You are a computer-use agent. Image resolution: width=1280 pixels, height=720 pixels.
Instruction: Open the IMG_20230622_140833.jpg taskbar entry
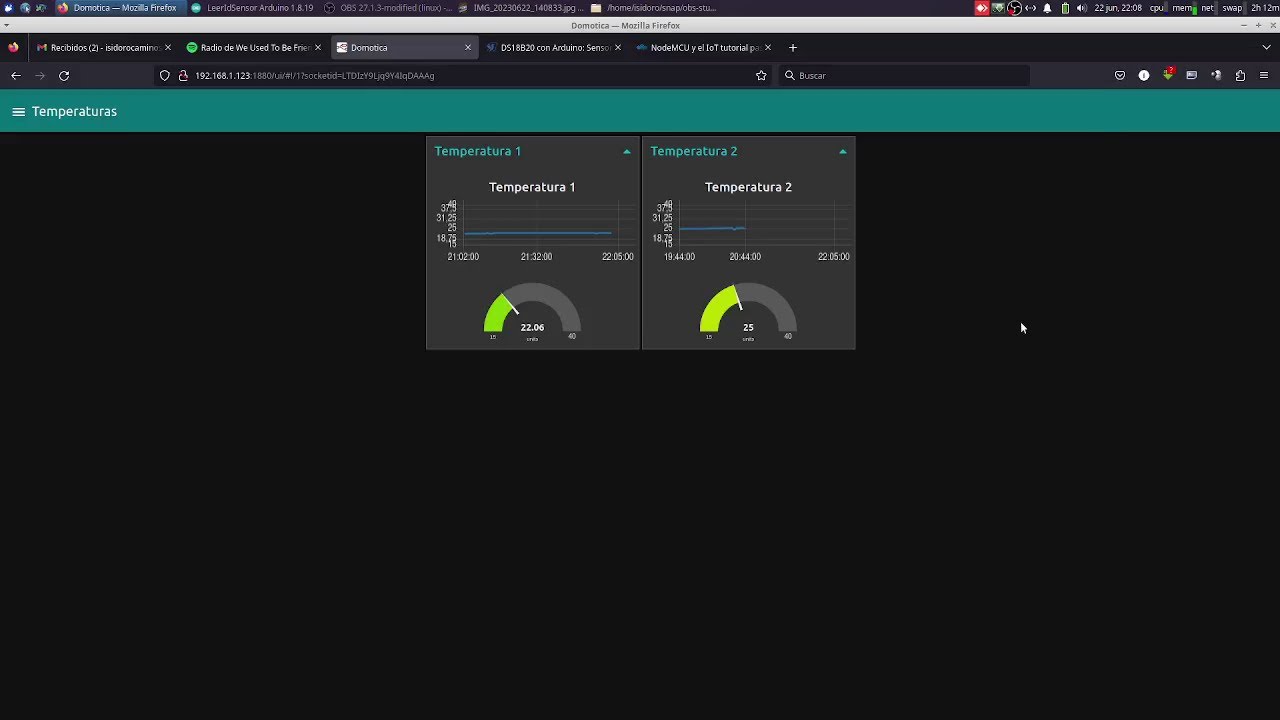pos(519,8)
